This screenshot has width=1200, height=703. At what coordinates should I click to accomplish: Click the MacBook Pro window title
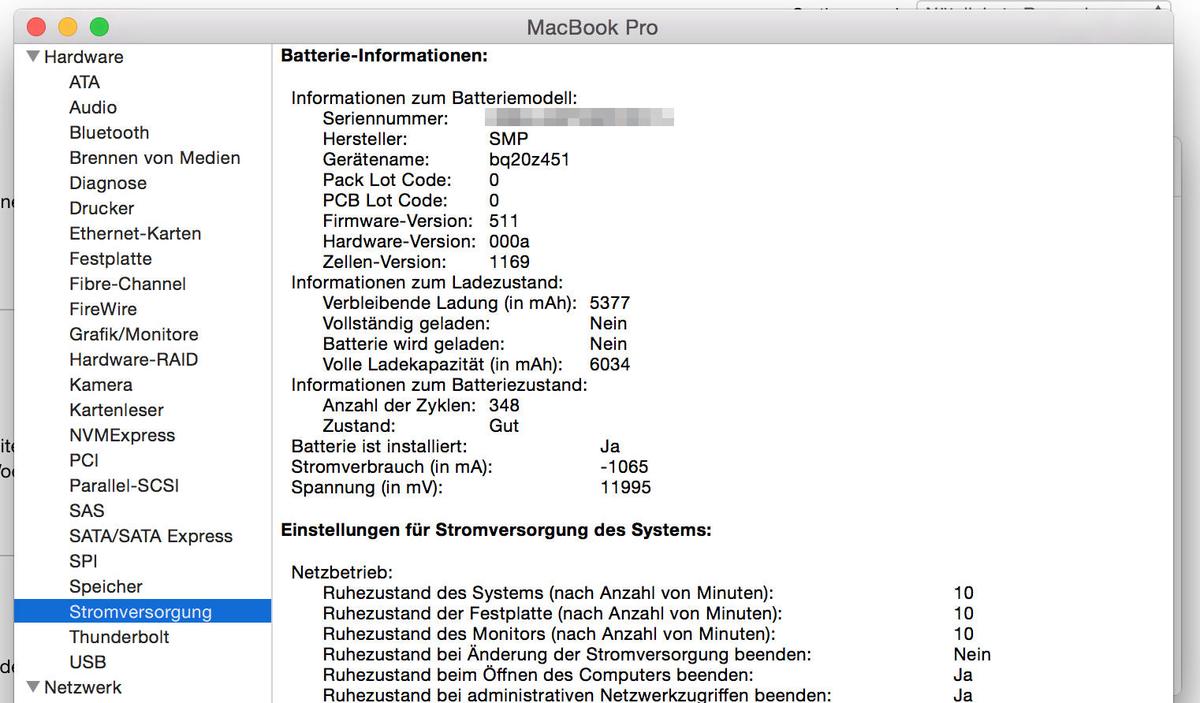(592, 27)
